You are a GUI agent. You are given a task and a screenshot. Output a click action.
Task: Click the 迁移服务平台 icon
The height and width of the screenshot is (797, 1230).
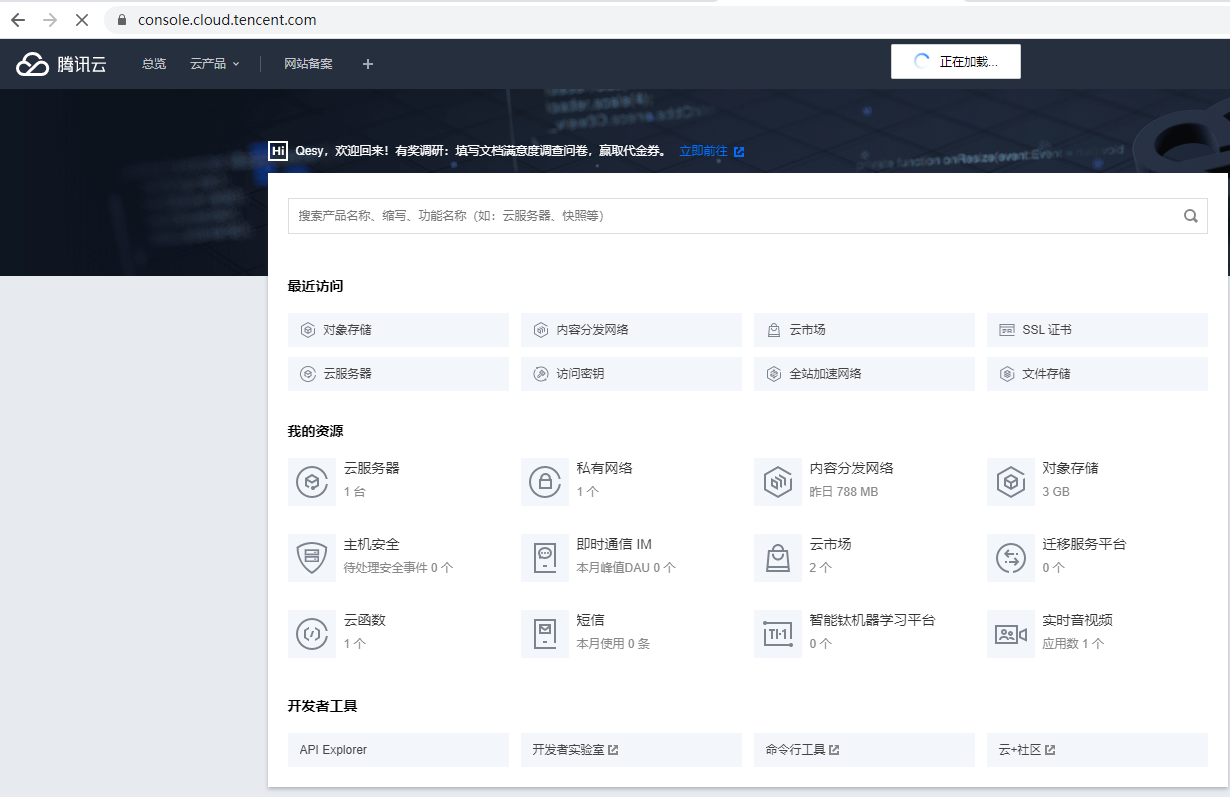coord(1011,558)
